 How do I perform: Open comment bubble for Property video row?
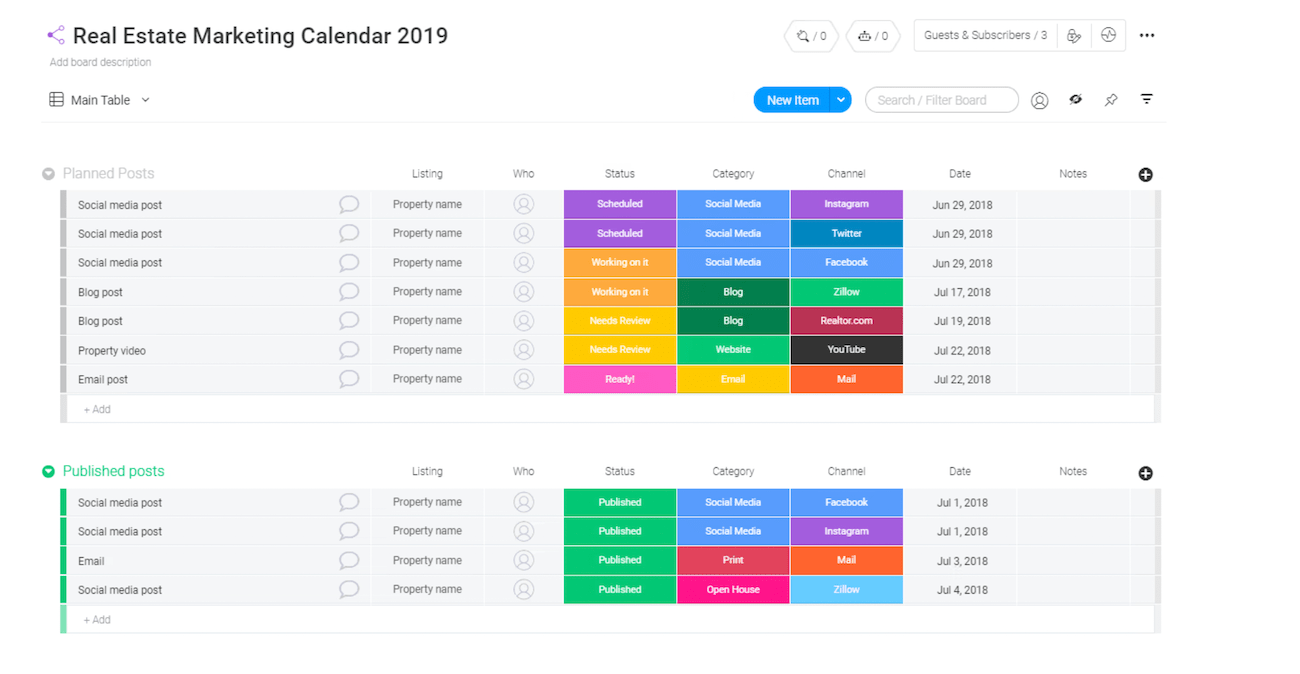click(x=349, y=350)
